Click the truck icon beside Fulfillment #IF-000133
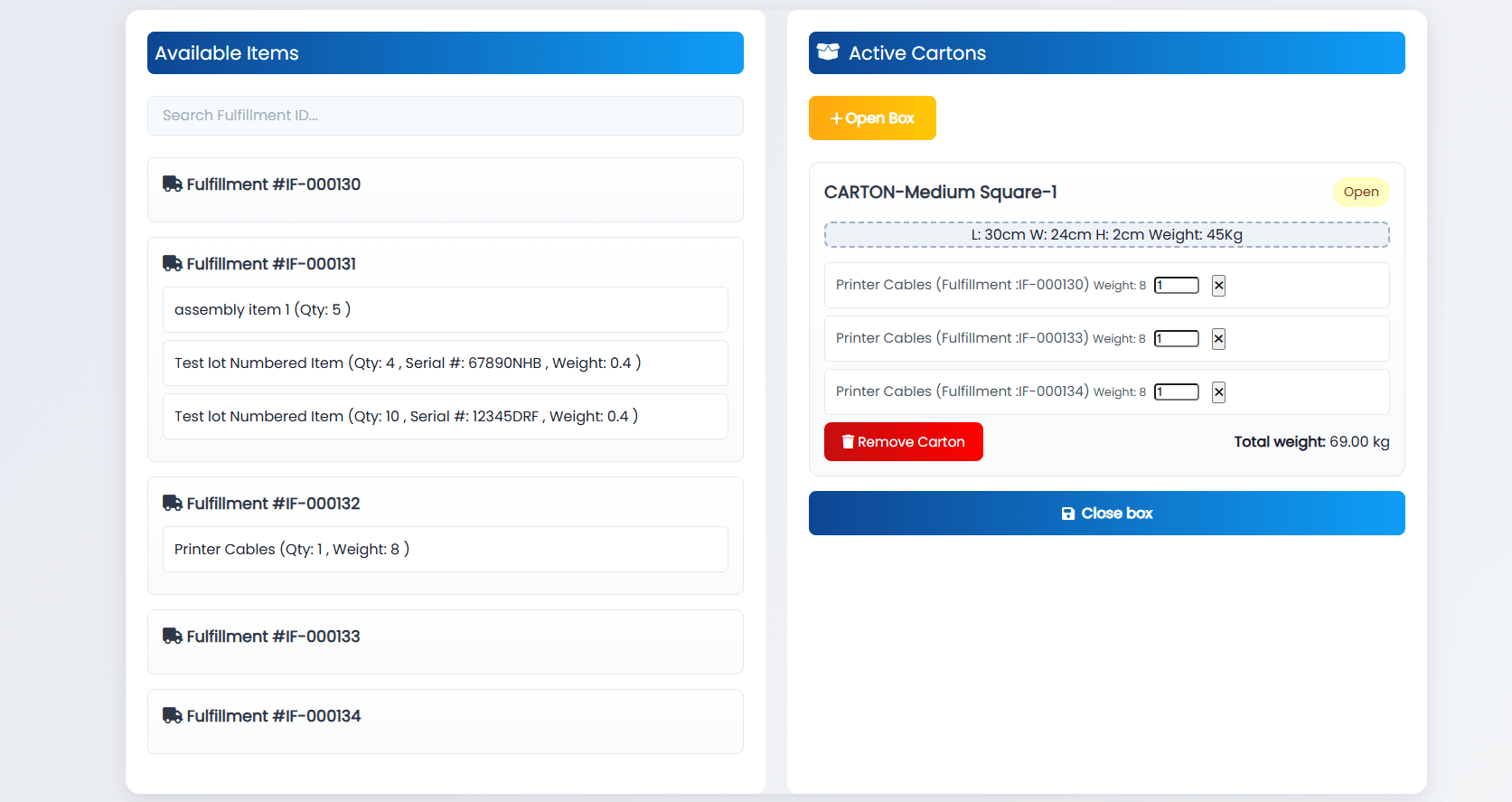Screen dimensions: 1512x802 coord(172,637)
